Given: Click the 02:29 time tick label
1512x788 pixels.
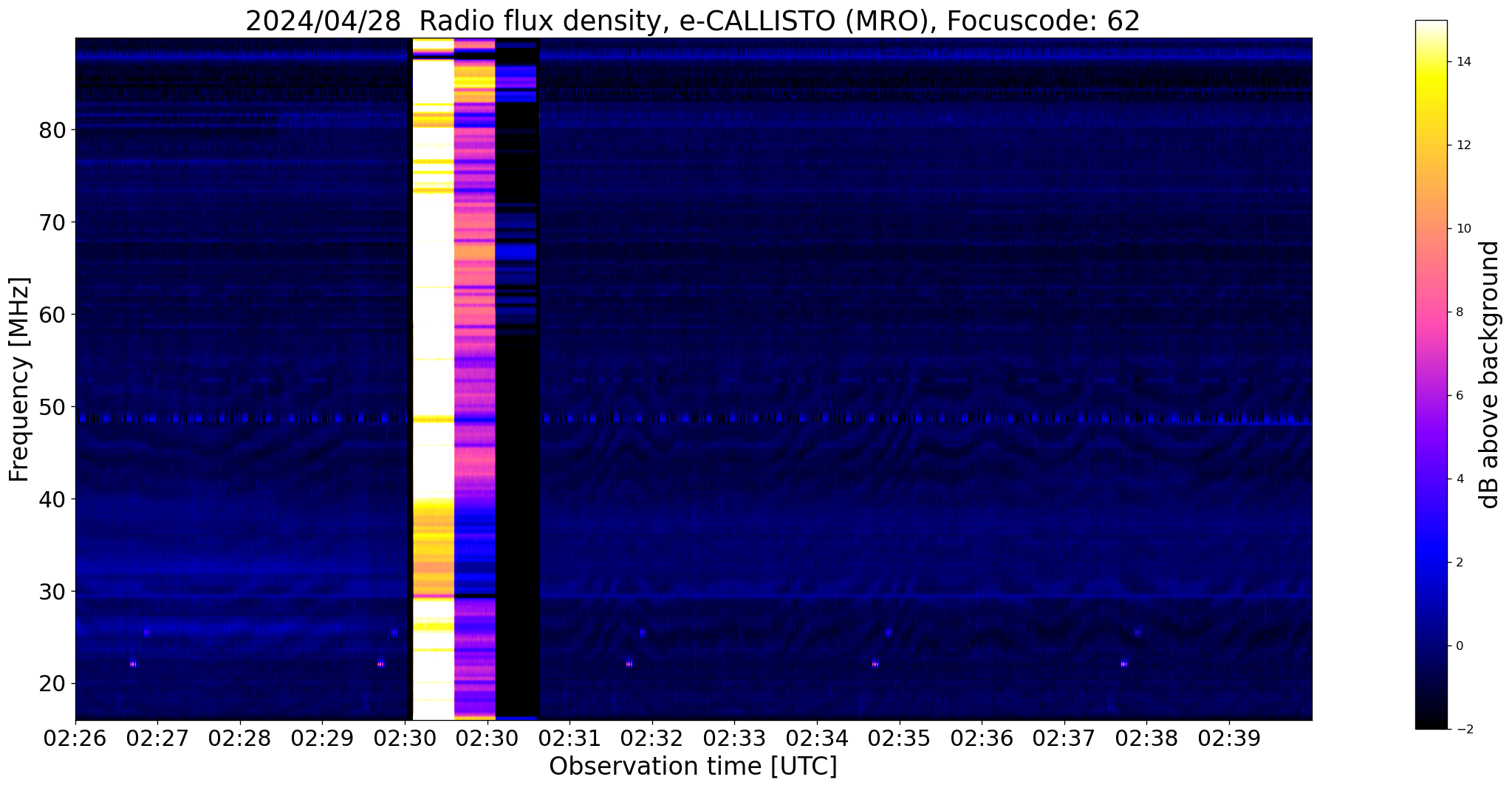Looking at the screenshot, I should point(322,738).
